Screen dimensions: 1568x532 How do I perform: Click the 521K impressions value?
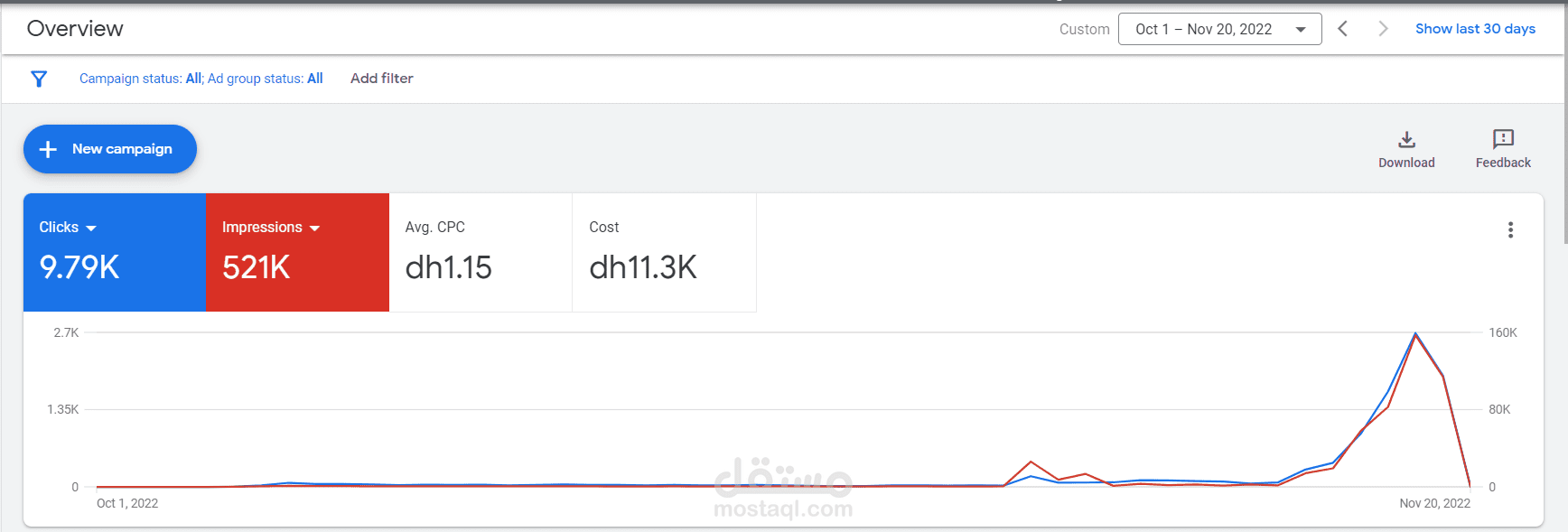coord(257,267)
